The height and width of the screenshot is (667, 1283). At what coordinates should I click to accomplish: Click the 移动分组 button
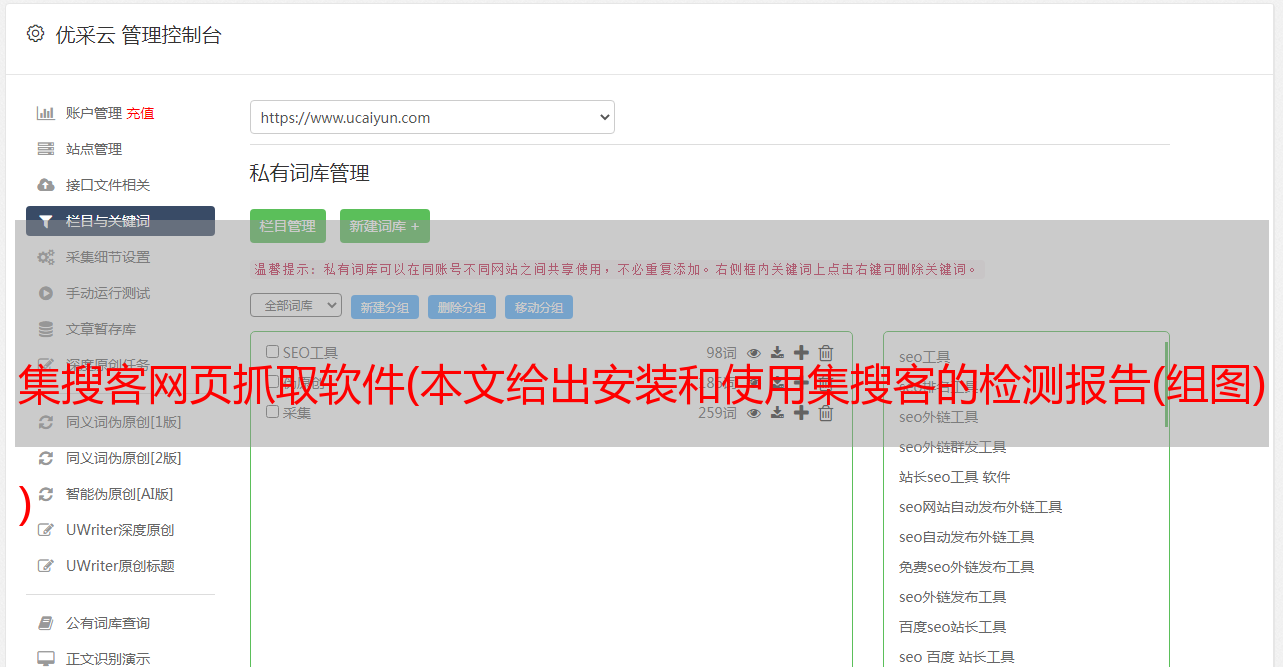point(539,307)
